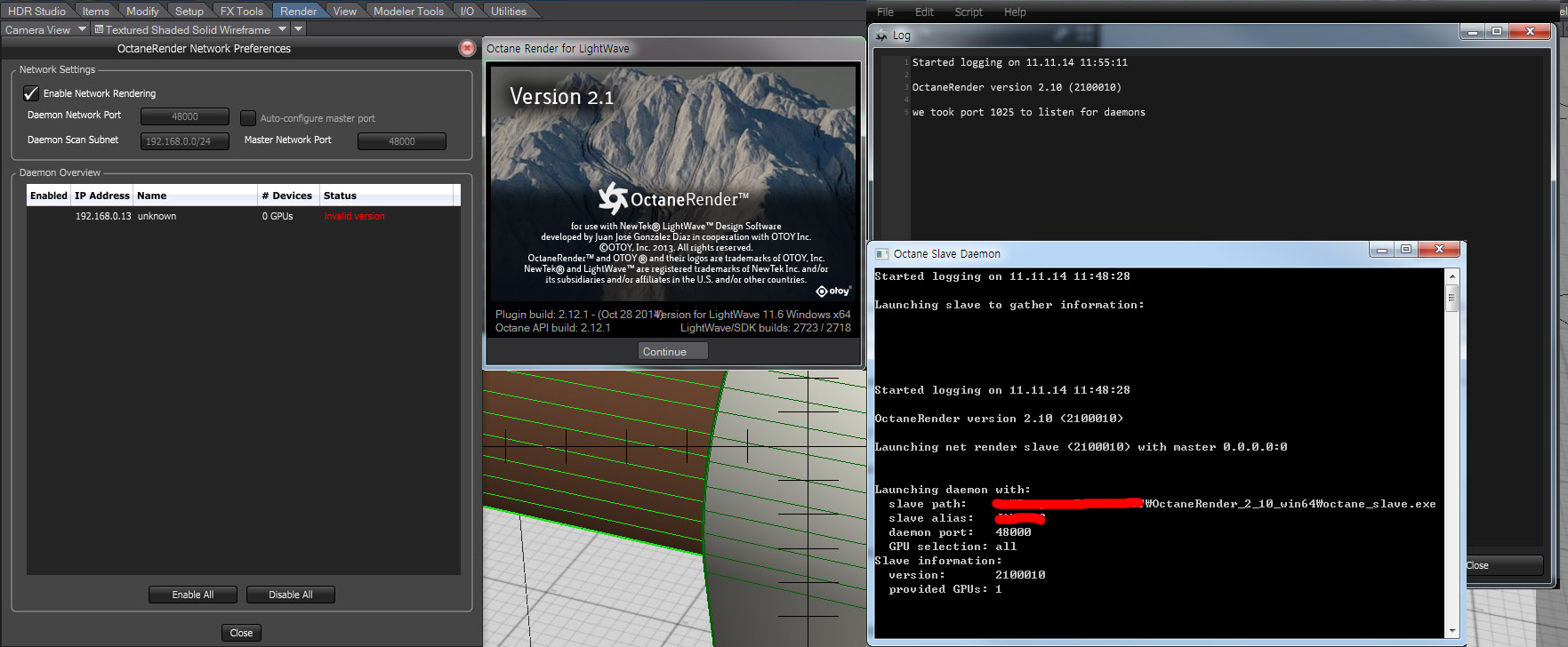Click Disable All daemons button
This screenshot has height=647, width=1568.
coord(291,595)
